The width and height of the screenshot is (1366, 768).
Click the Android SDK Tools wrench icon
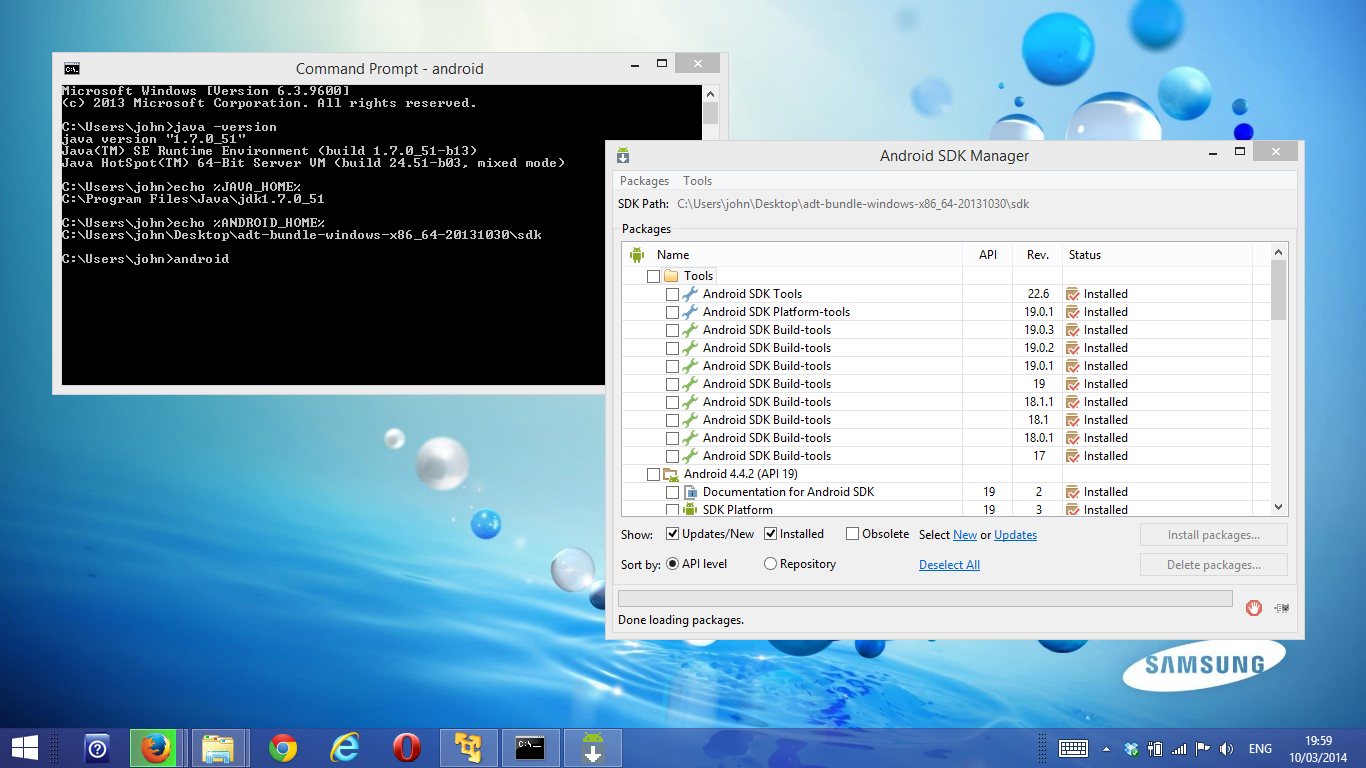[690, 294]
